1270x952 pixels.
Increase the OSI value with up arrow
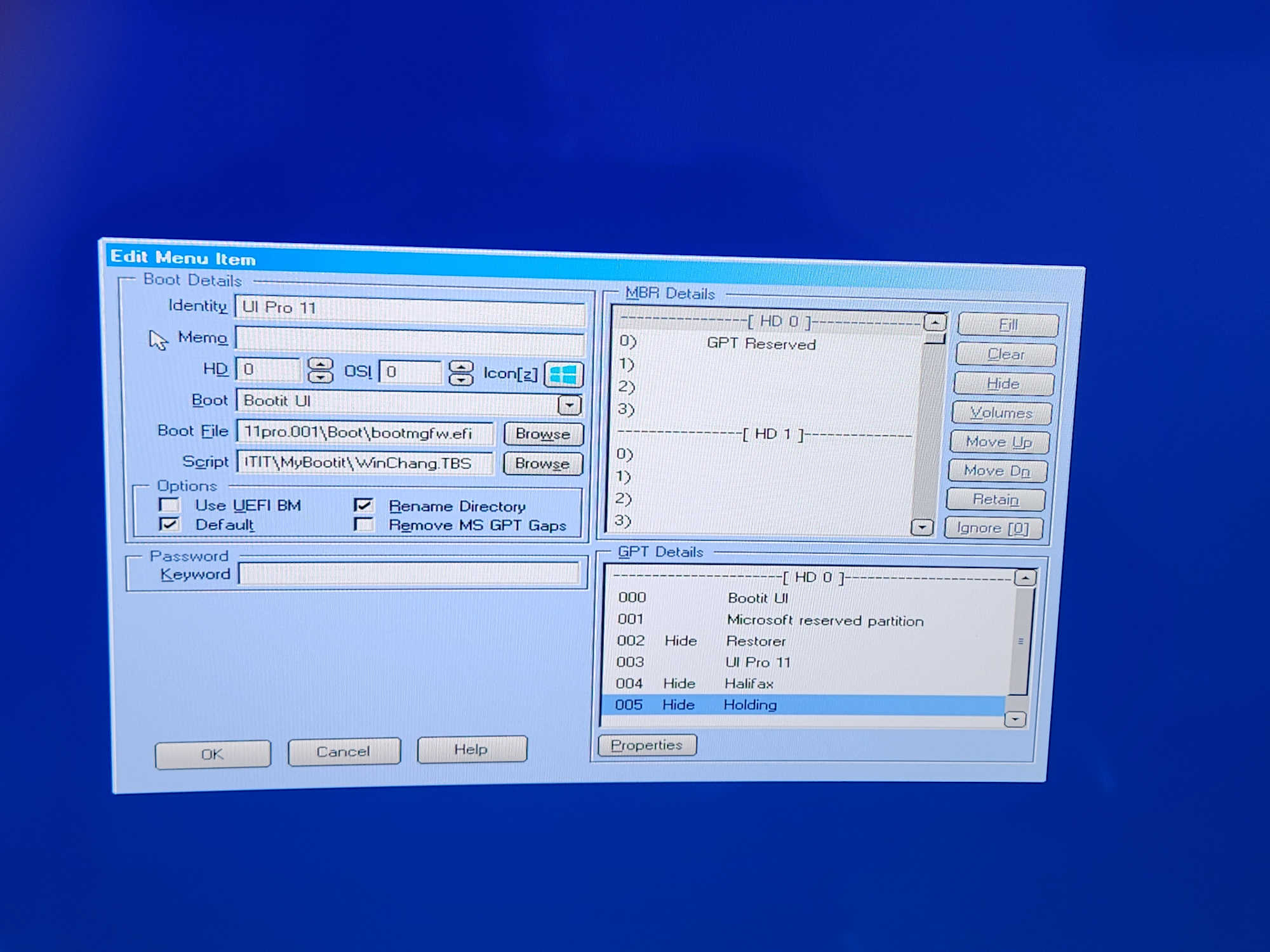(461, 367)
